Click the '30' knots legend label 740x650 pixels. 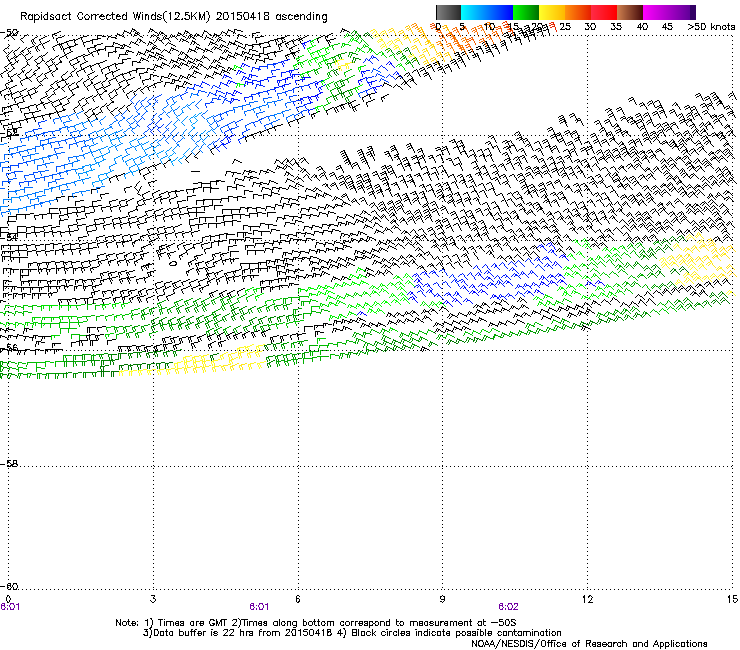(x=590, y=27)
